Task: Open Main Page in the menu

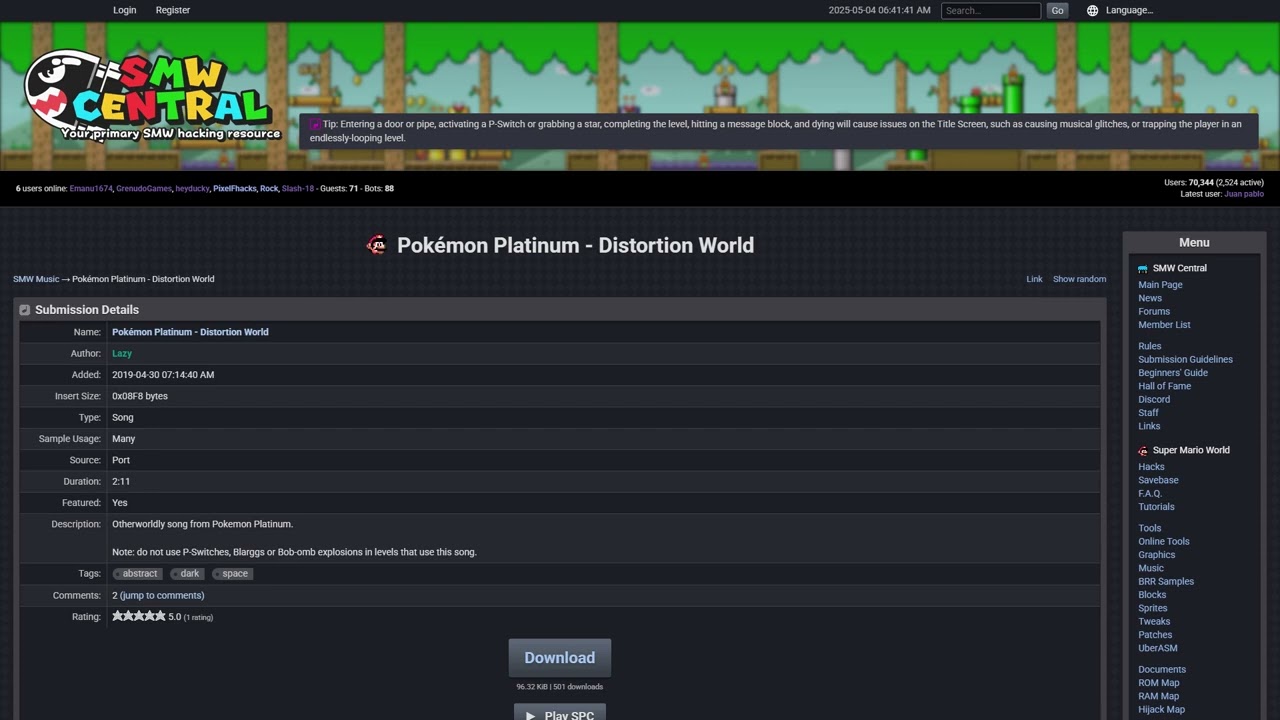Action: coord(1160,285)
